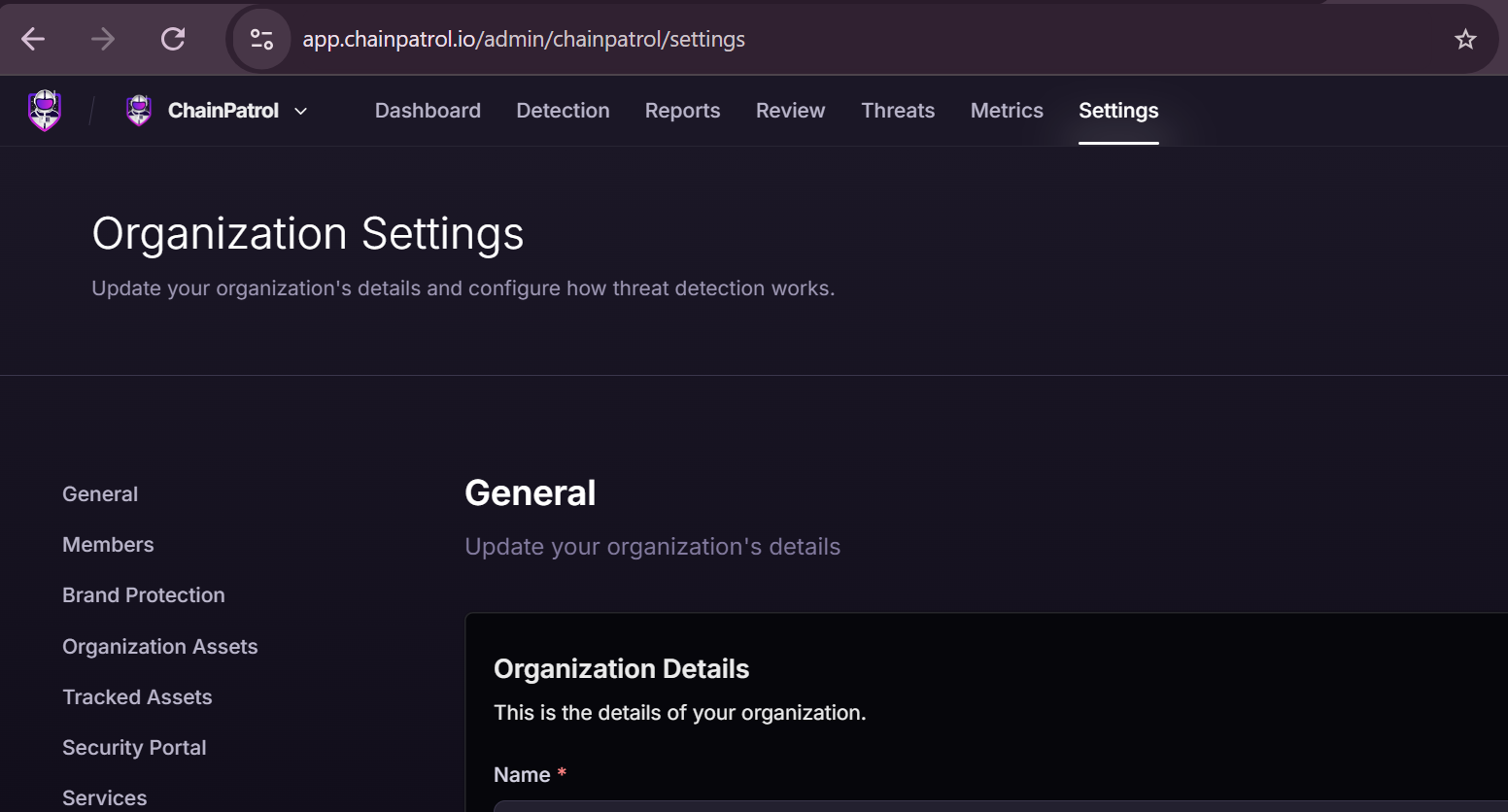Viewport: 1508px width, 812px height.
Task: Switch to the Metrics tab
Action: tap(1007, 110)
